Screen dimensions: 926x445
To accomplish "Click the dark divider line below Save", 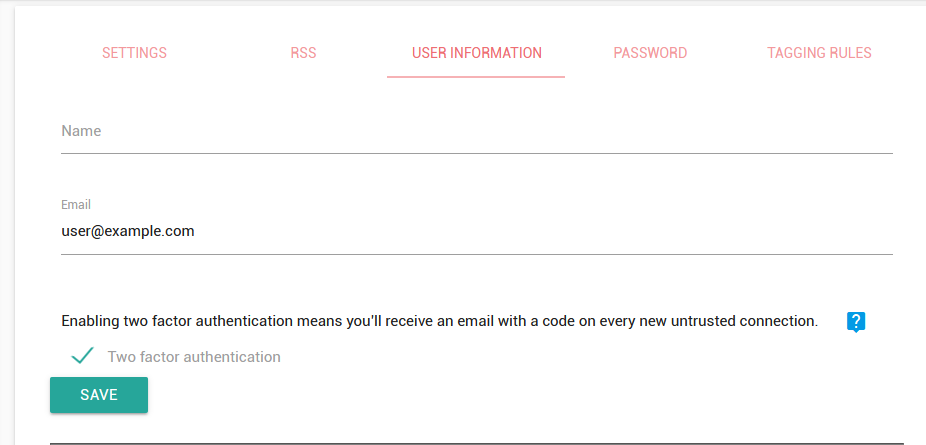I will [476, 442].
